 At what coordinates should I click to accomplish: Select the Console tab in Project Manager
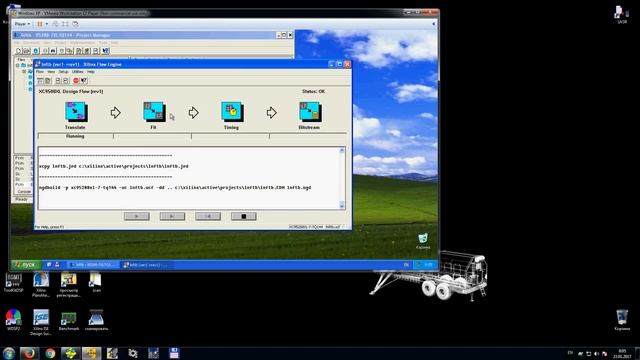24,191
